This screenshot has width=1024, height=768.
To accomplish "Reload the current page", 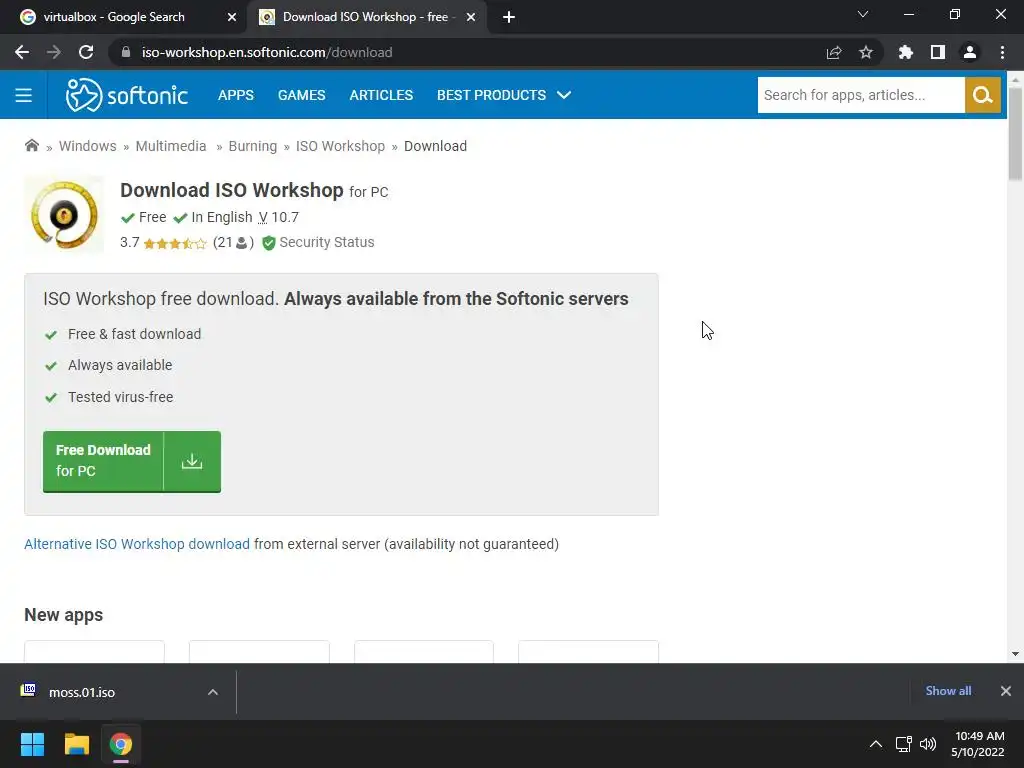I will 86,52.
